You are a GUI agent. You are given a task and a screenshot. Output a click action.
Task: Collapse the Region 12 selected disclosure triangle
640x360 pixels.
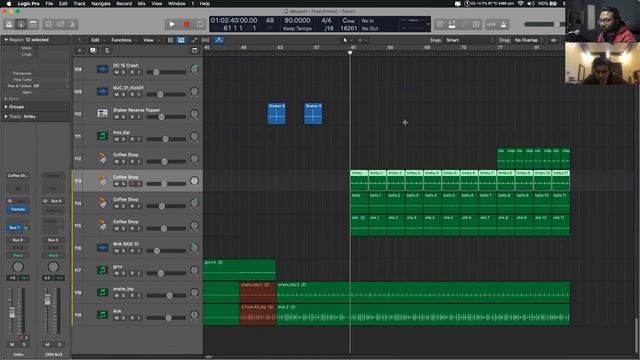[6, 40]
